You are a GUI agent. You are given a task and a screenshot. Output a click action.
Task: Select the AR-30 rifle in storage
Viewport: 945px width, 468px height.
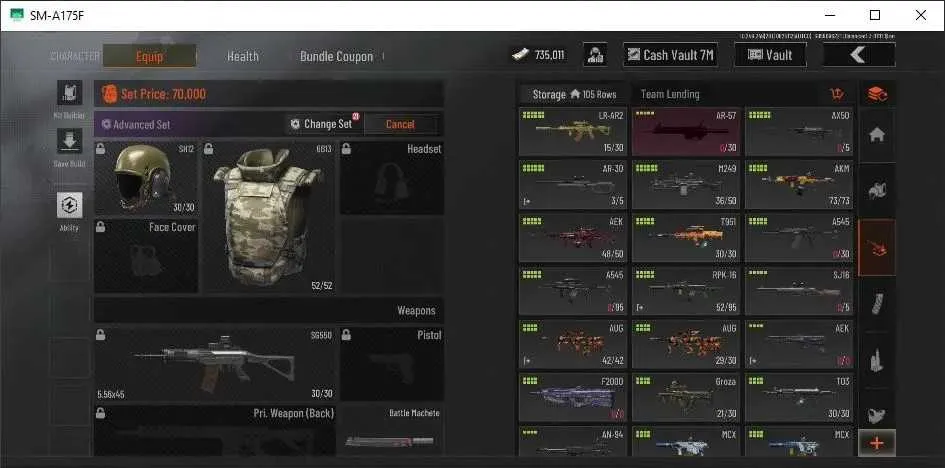coord(573,185)
